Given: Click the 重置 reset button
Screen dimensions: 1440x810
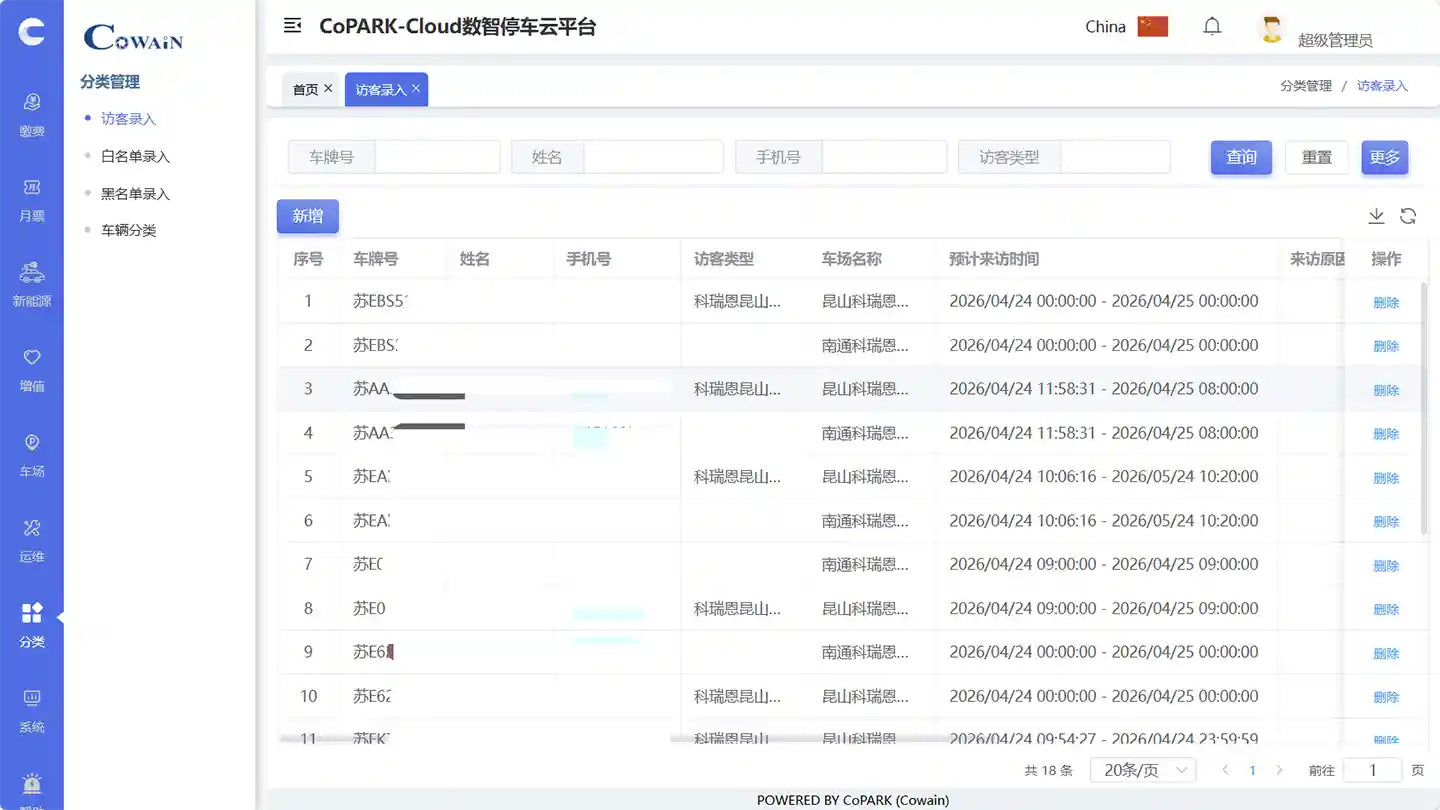Looking at the screenshot, I should pos(1317,157).
